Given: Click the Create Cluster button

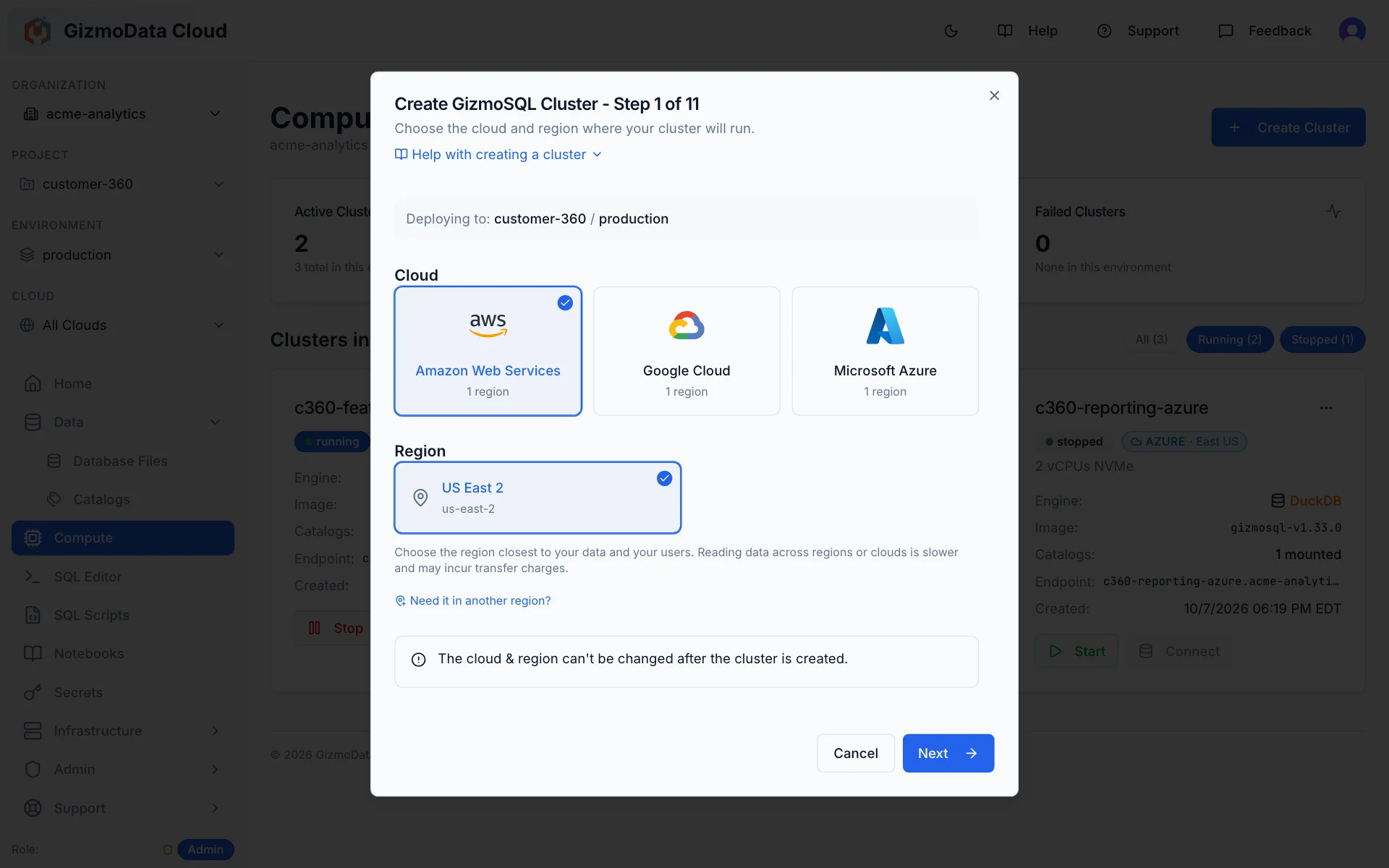Looking at the screenshot, I should pos(1288,127).
